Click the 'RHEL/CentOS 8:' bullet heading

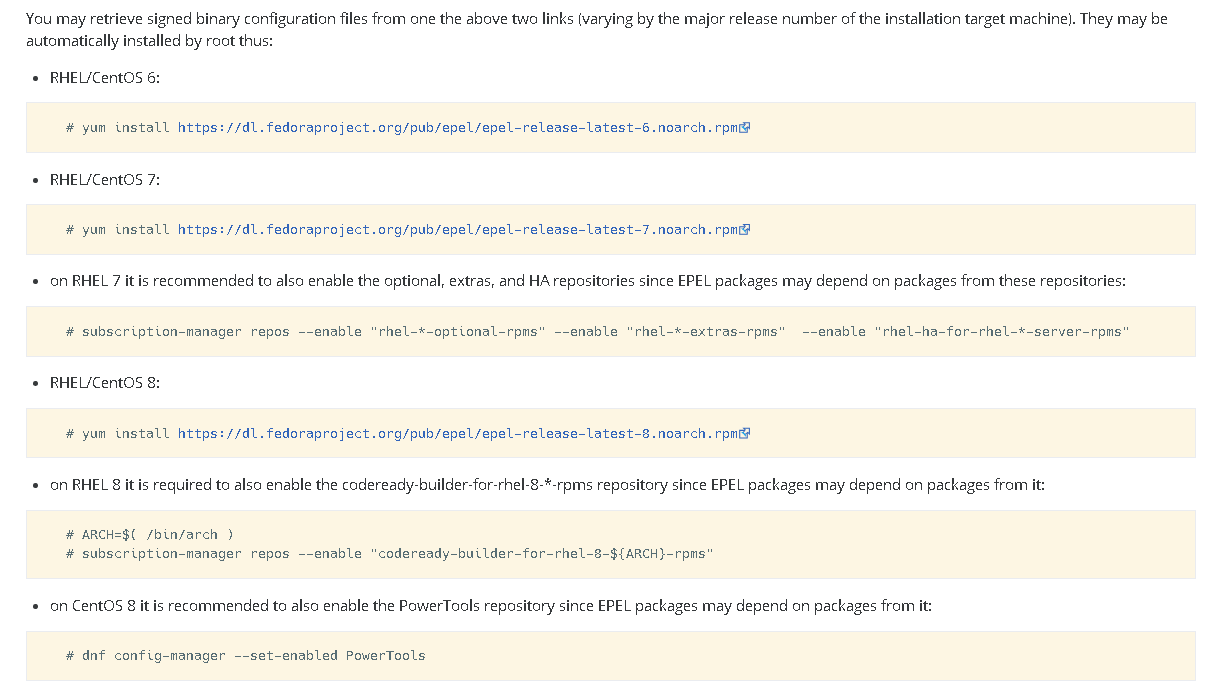(x=105, y=383)
